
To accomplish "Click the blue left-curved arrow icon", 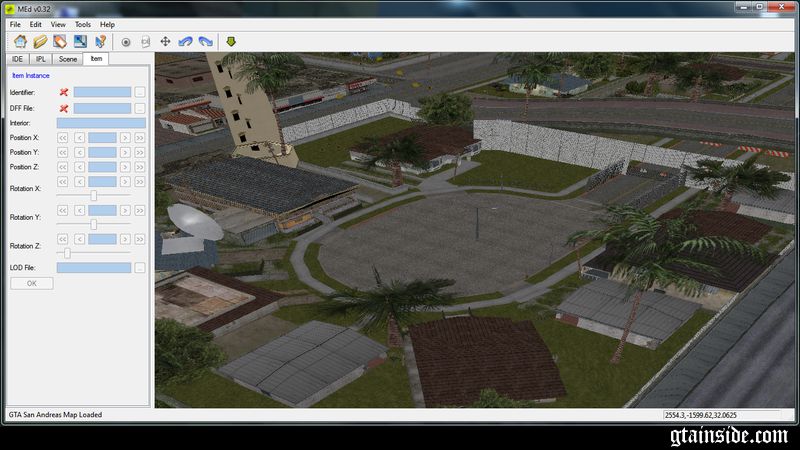I will point(185,41).
